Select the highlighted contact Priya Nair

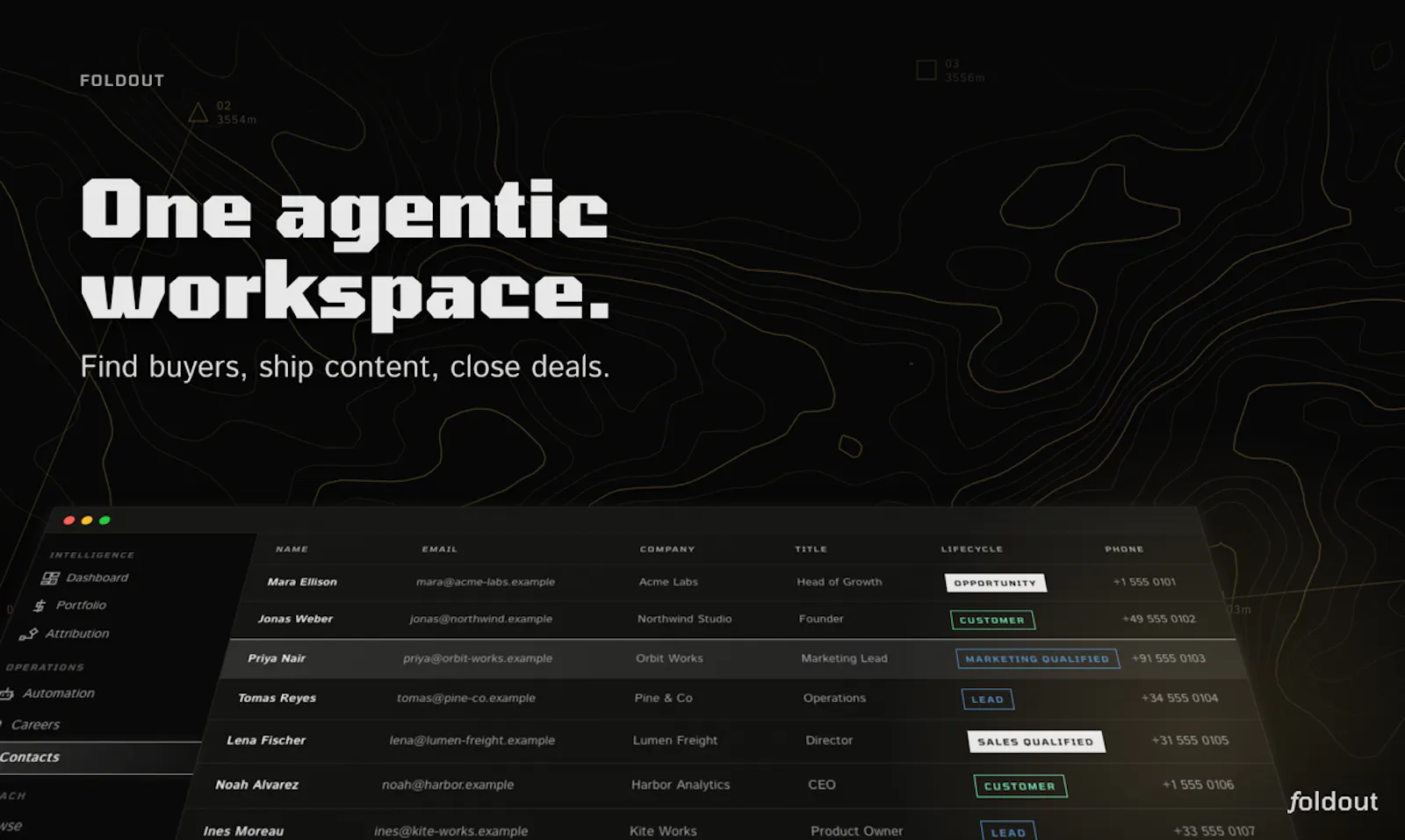[x=277, y=658]
